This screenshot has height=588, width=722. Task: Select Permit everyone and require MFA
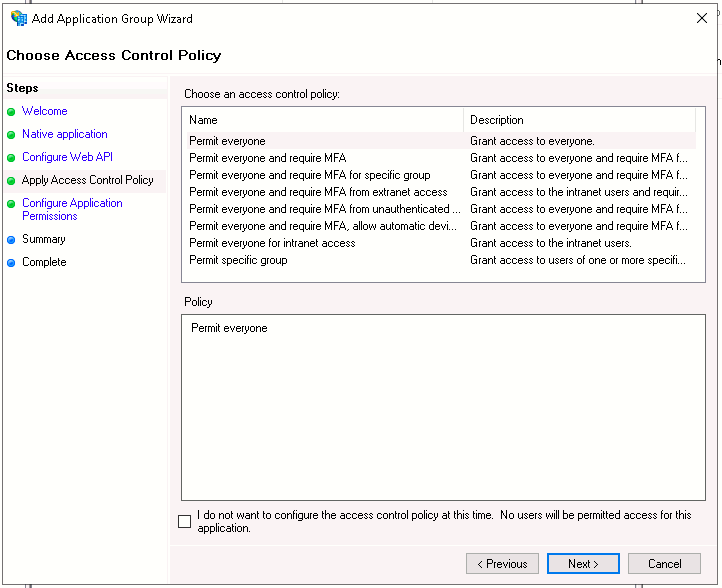267,158
